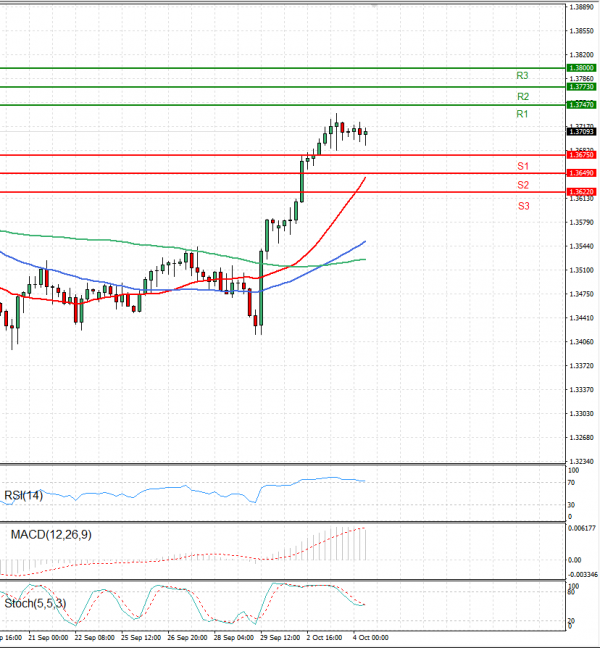Click the 1.34410 price axis value

(x=581, y=318)
